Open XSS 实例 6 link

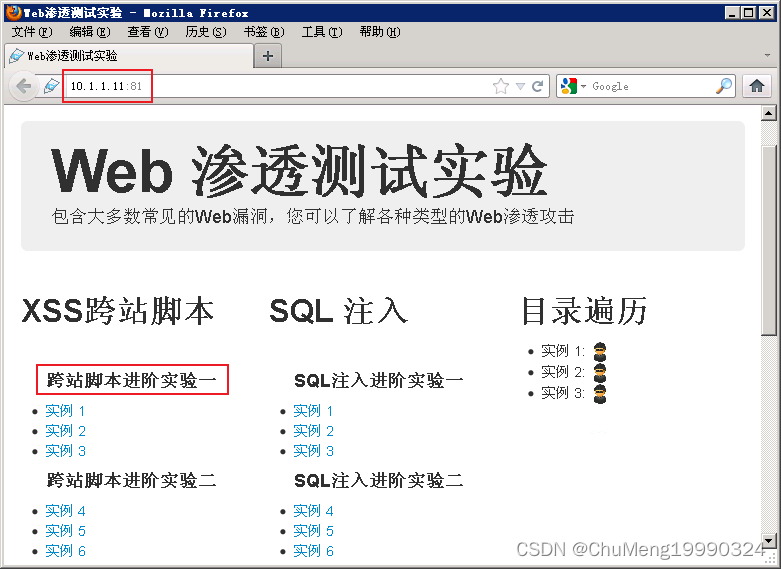(65, 551)
